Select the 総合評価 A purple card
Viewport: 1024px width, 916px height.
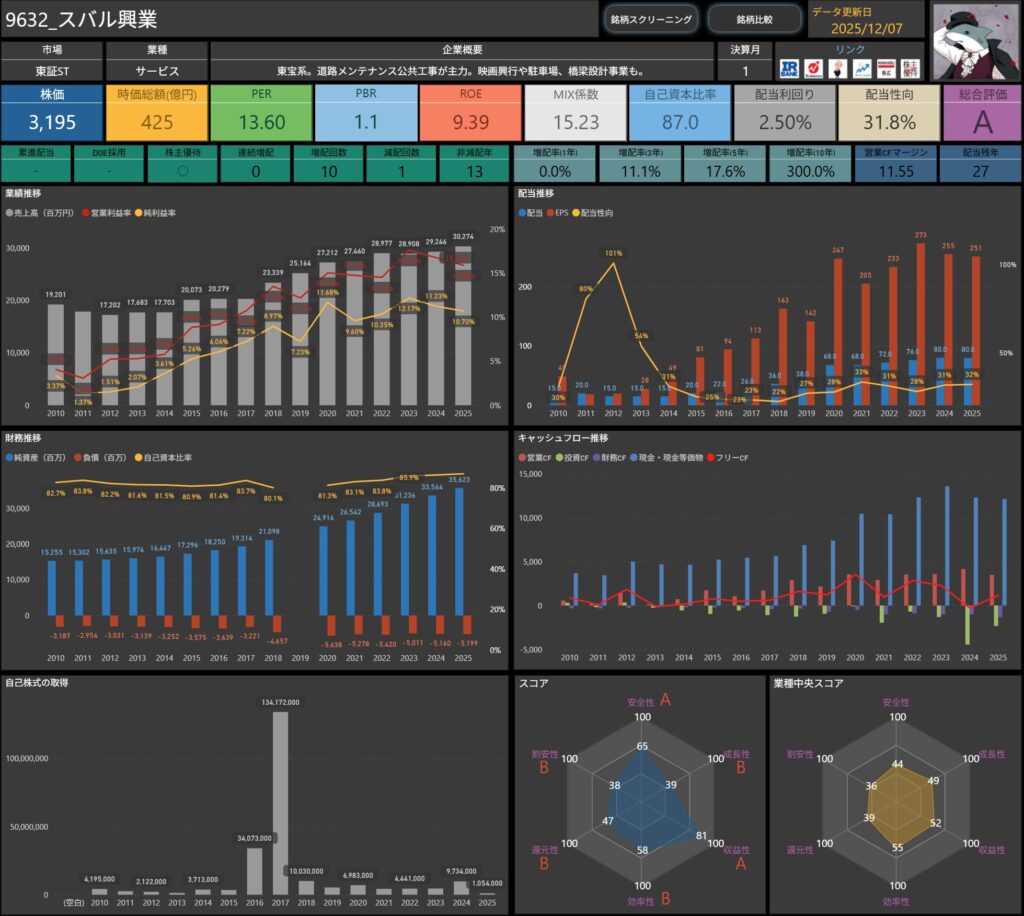click(x=982, y=112)
